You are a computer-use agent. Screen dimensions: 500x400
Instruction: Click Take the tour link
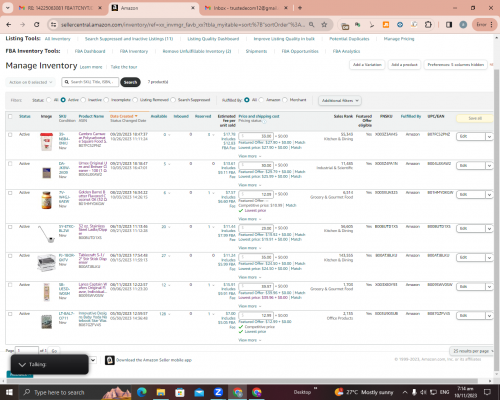124,67
